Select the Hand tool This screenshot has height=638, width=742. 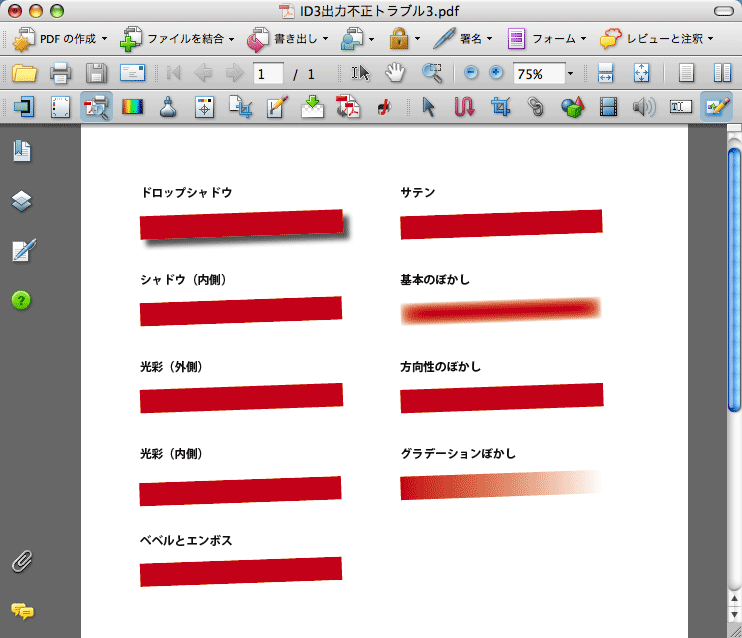[395, 73]
